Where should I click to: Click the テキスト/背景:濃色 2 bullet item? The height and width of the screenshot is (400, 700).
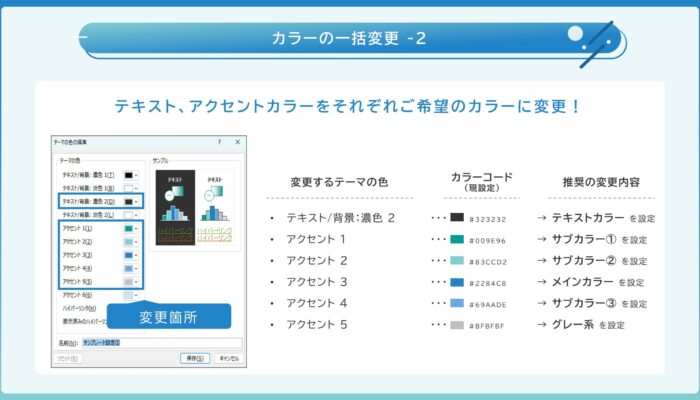[341, 218]
